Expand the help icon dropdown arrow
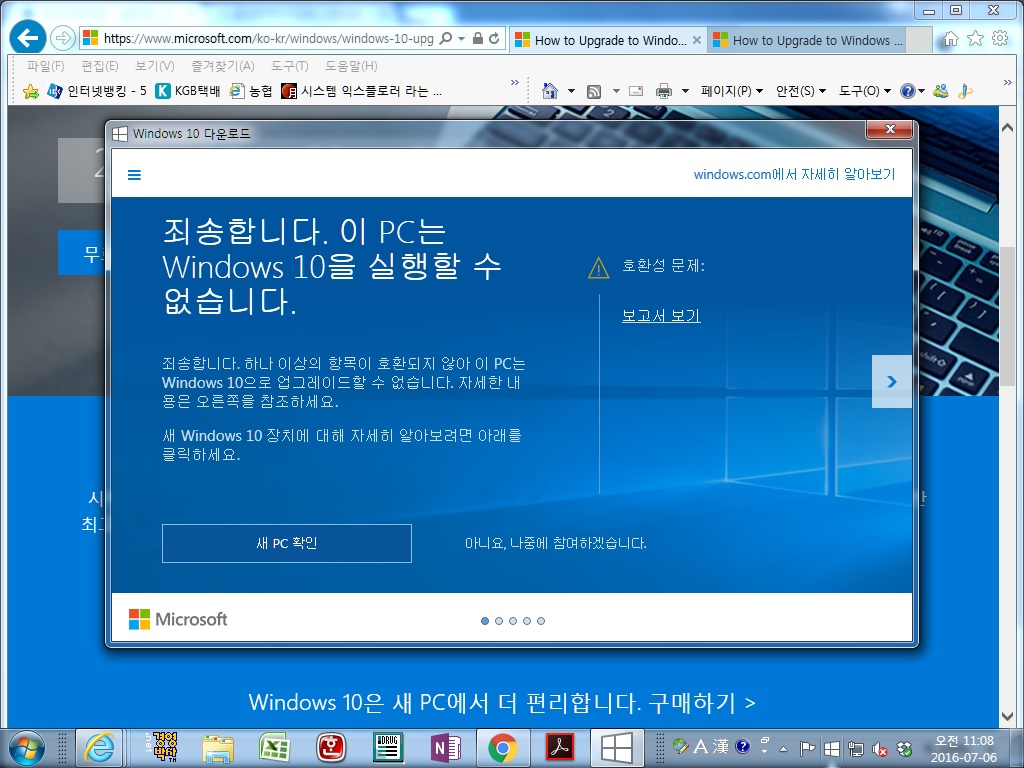This screenshot has height=768, width=1024. click(921, 91)
